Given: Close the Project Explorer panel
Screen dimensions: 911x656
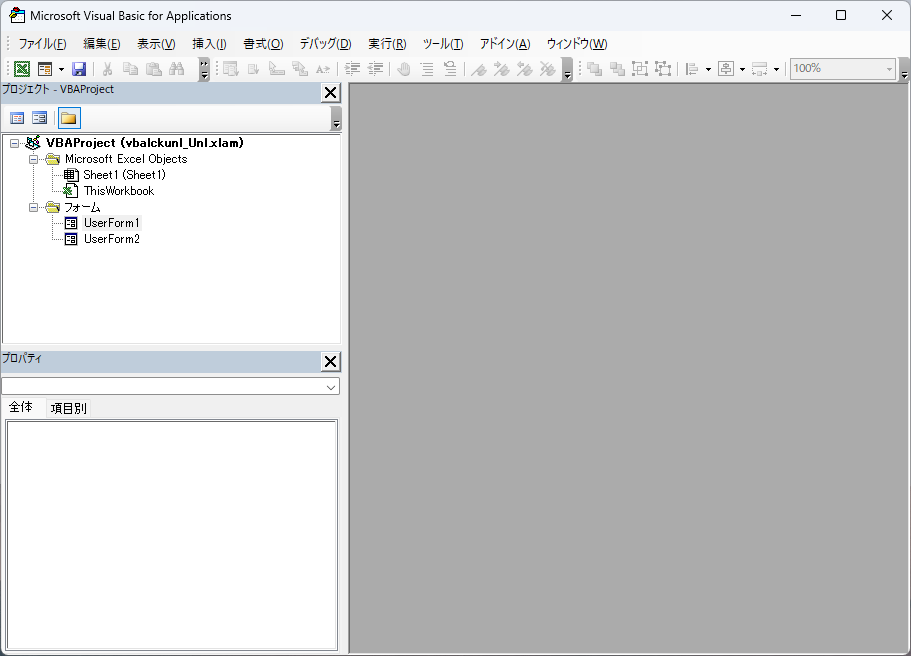Looking at the screenshot, I should tap(330, 93).
